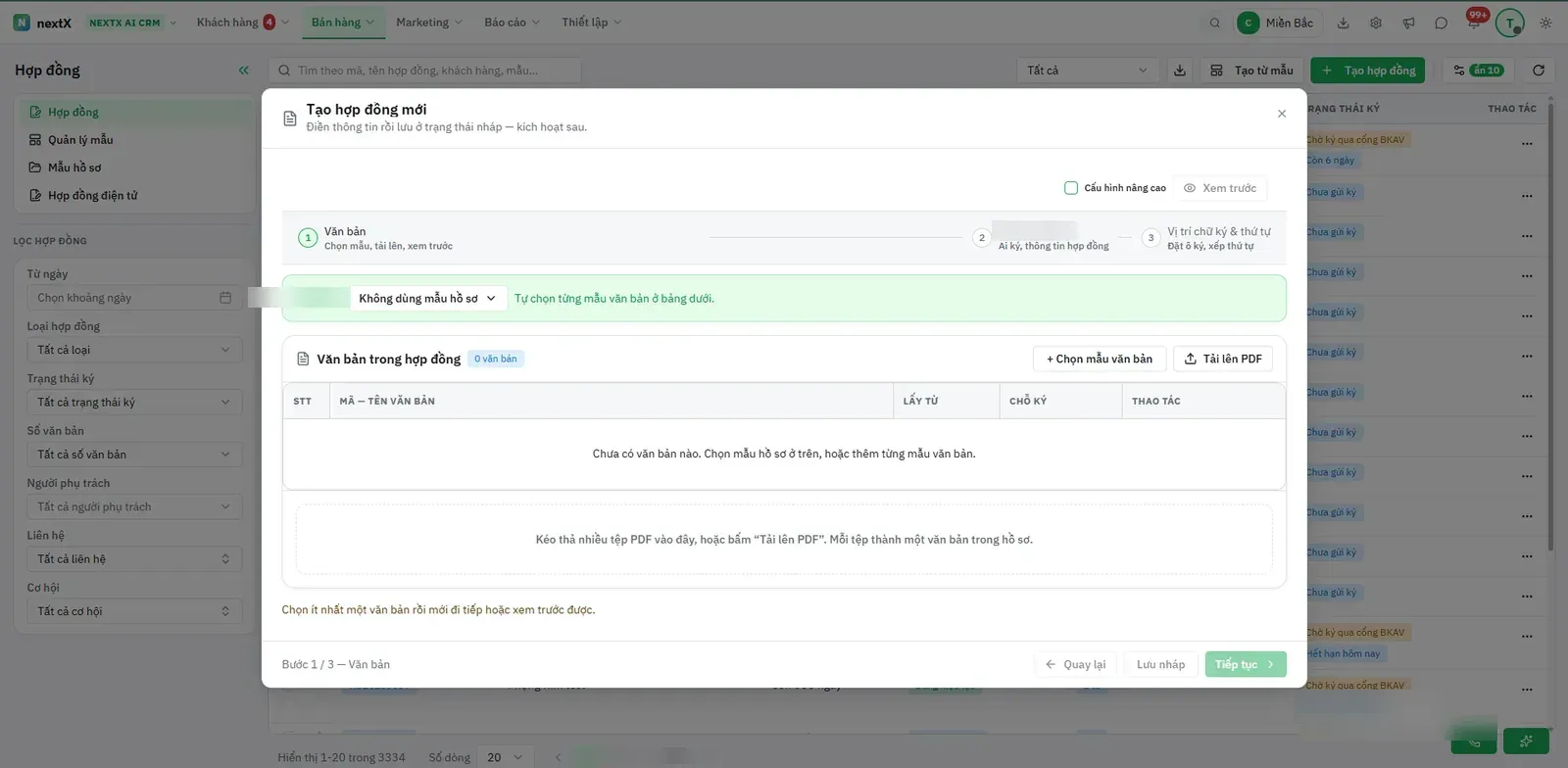Click the export download icon next to Tạo từ mẫu
Image resolution: width=1568 pixels, height=768 pixels.
(1180, 71)
